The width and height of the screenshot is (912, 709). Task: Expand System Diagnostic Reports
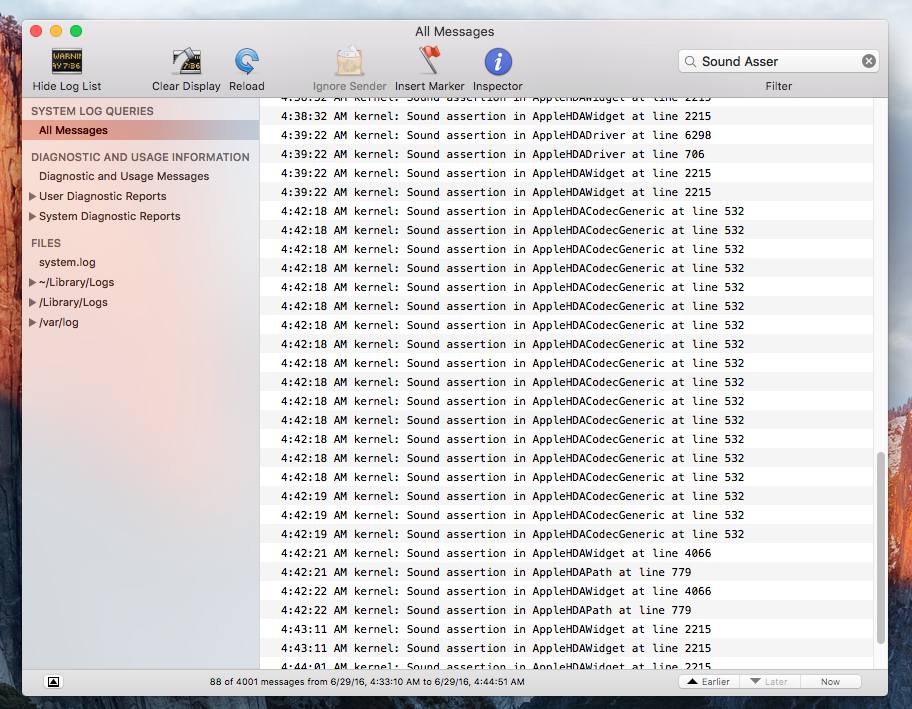point(33,216)
